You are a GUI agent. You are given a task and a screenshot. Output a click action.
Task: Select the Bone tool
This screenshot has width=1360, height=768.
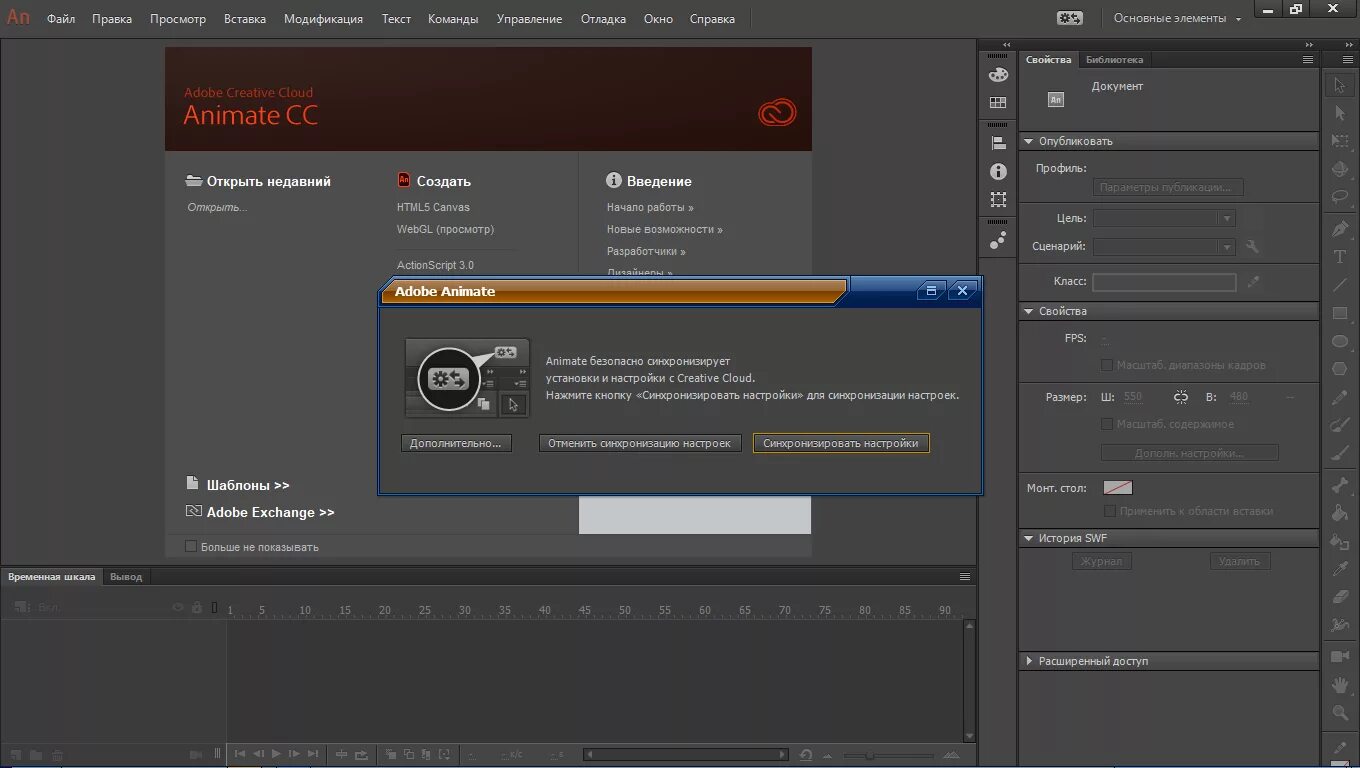1340,485
